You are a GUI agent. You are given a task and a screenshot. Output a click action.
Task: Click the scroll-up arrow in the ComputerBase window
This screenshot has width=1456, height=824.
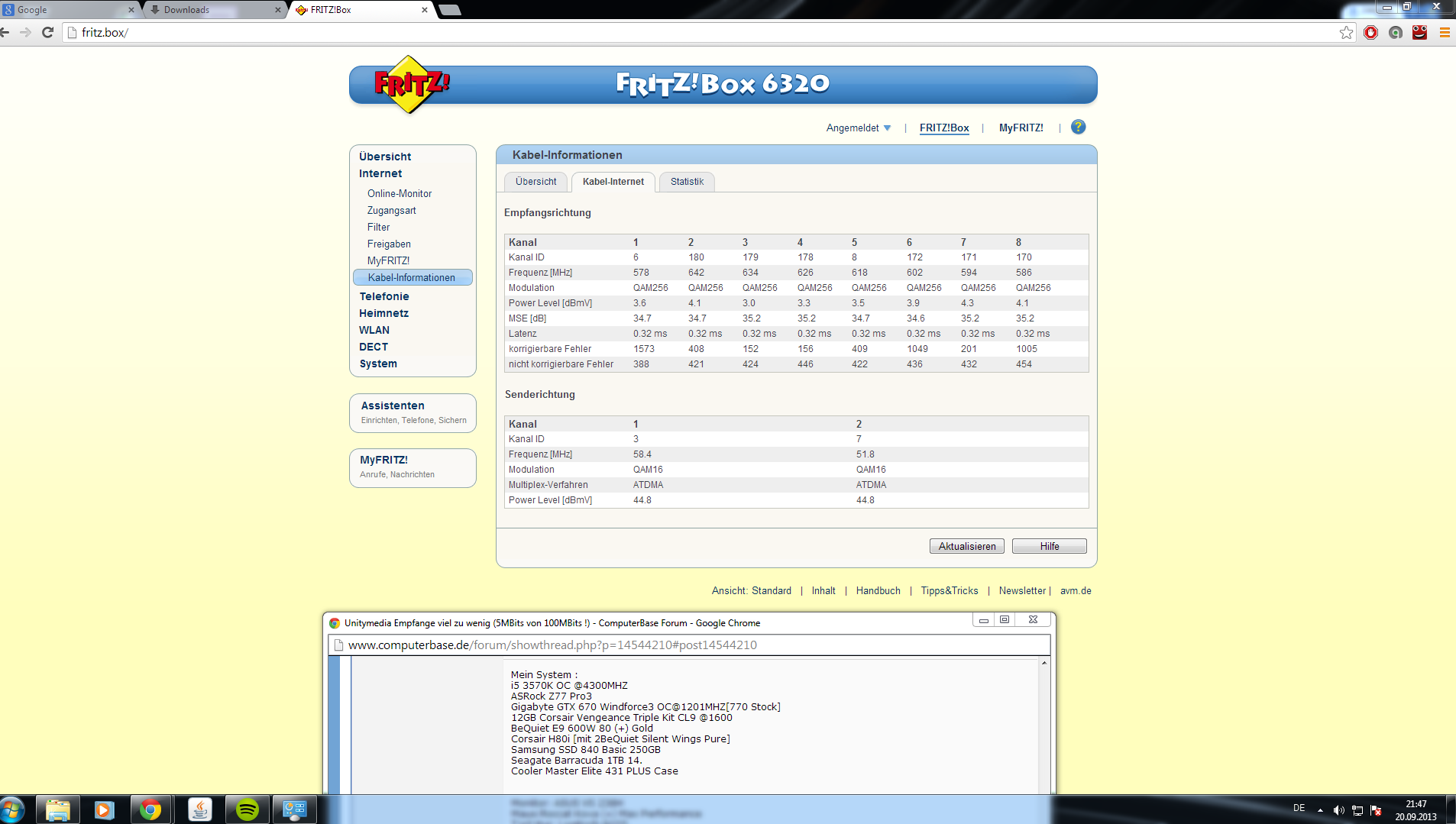coord(1043,663)
